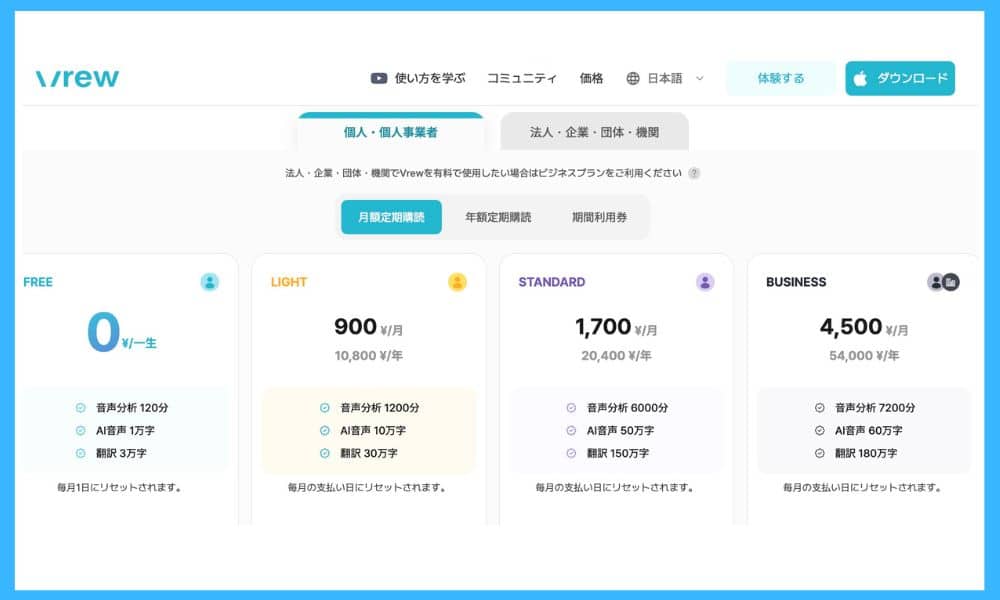Screen dimensions: 1000x600
Task: Click the FREE plan title
Action: [x=38, y=282]
